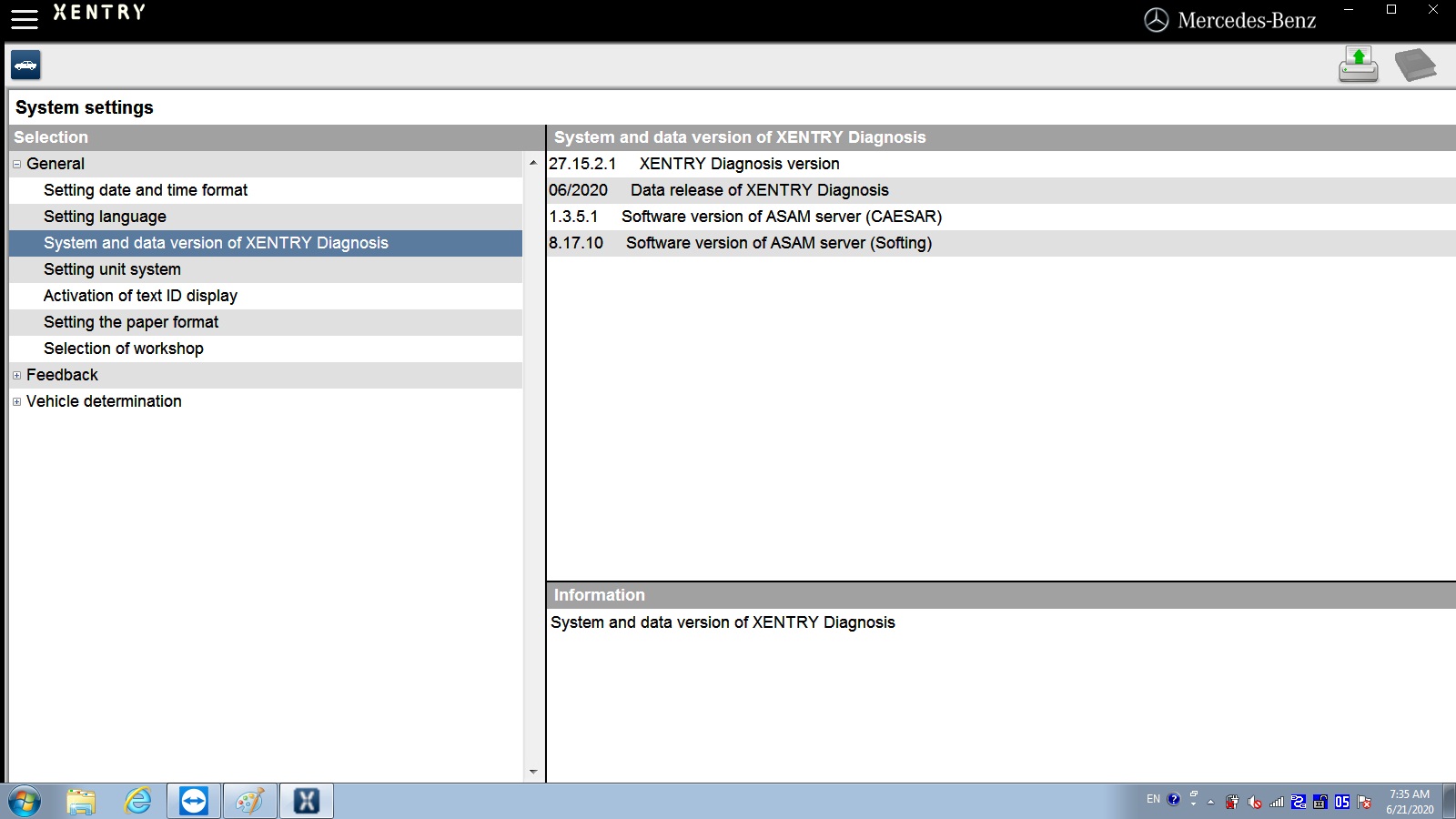Viewport: 1456px width, 819px height.
Task: Click the blue cable connection tray icon
Action: 1299,803
